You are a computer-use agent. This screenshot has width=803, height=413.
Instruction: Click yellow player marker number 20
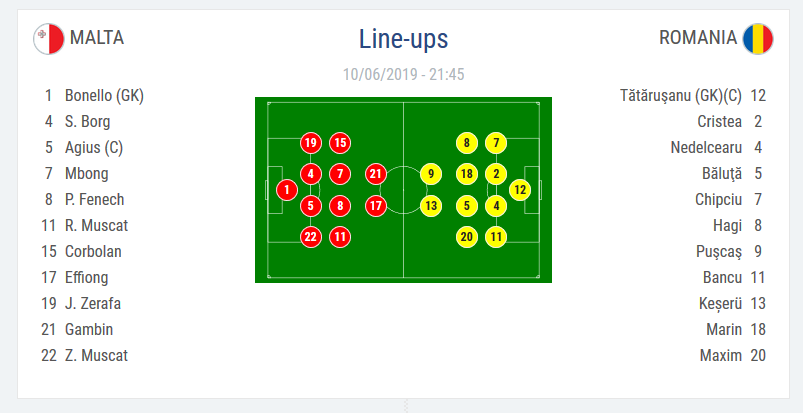pyautogui.click(x=466, y=237)
